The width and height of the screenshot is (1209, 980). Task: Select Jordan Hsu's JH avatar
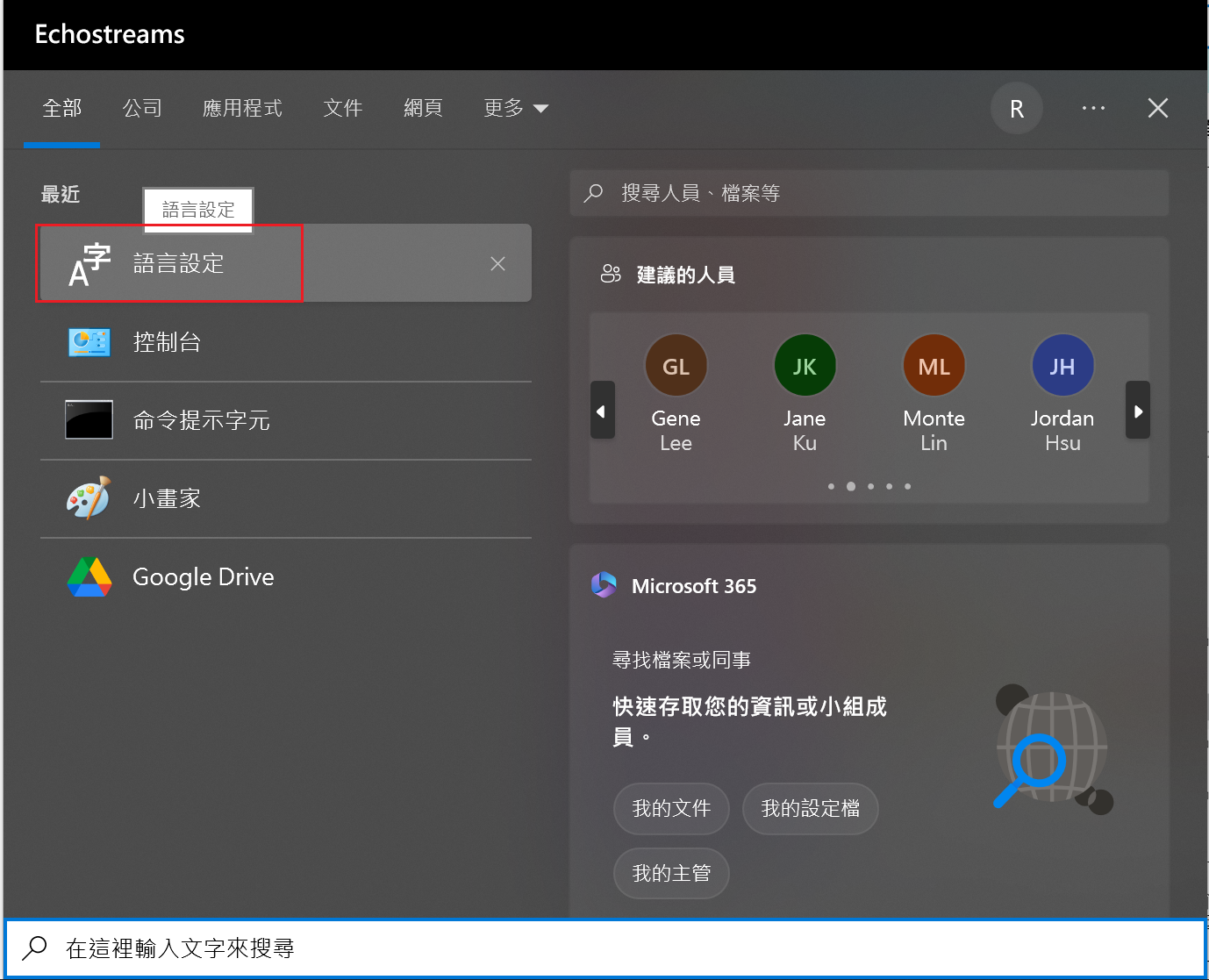click(x=1062, y=366)
